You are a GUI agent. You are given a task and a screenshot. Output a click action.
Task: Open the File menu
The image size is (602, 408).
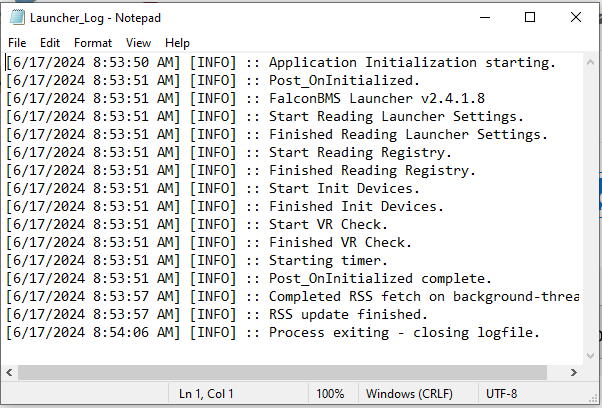[17, 43]
